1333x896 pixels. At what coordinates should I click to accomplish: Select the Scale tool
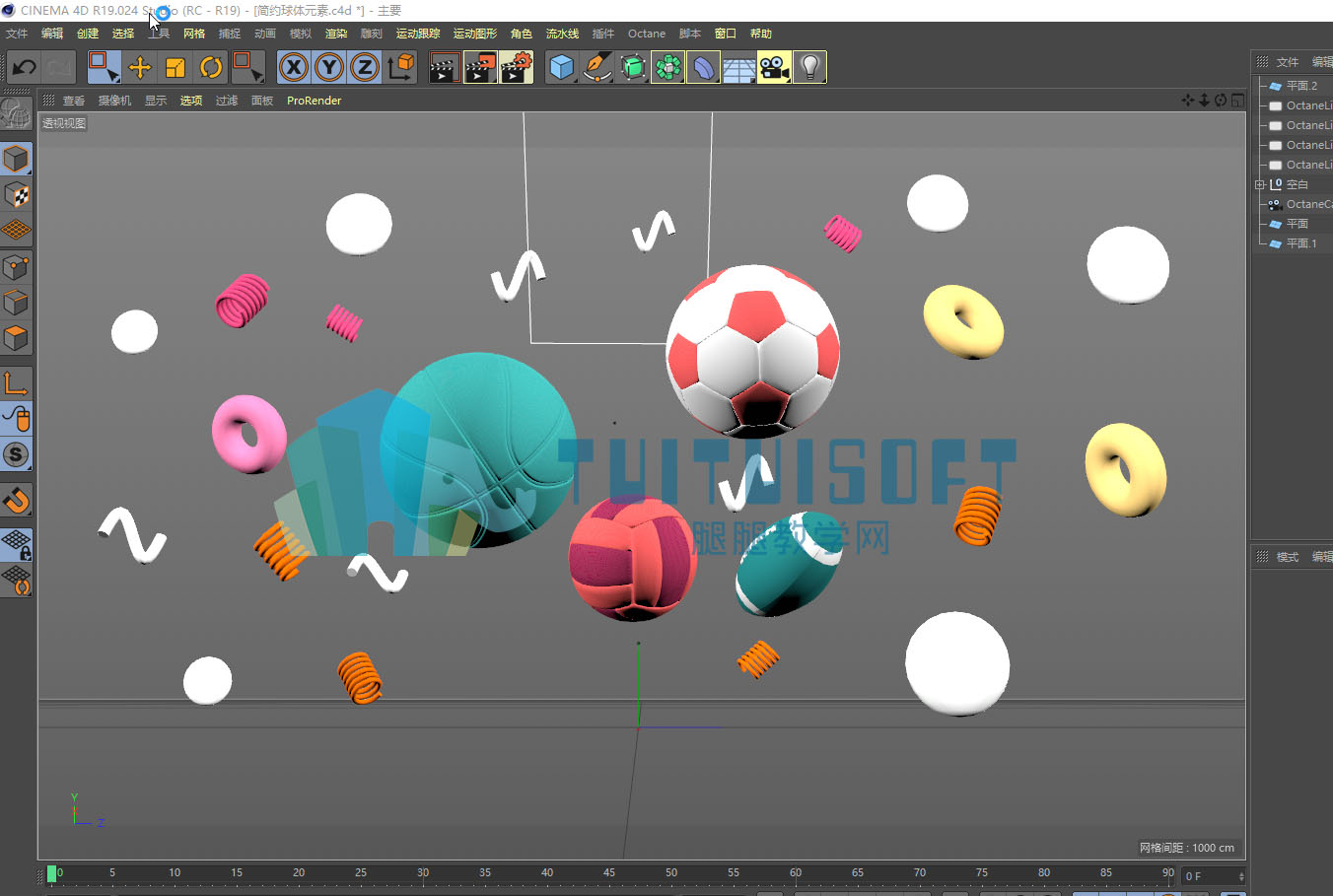tap(175, 67)
